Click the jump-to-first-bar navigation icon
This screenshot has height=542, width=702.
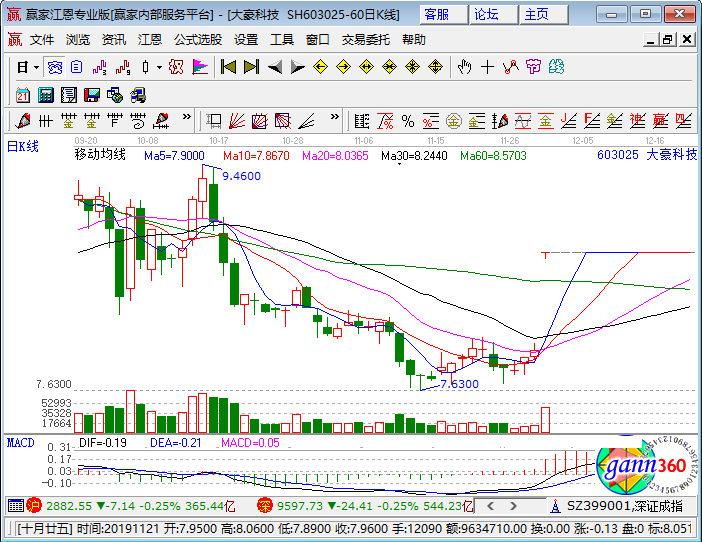(x=228, y=67)
